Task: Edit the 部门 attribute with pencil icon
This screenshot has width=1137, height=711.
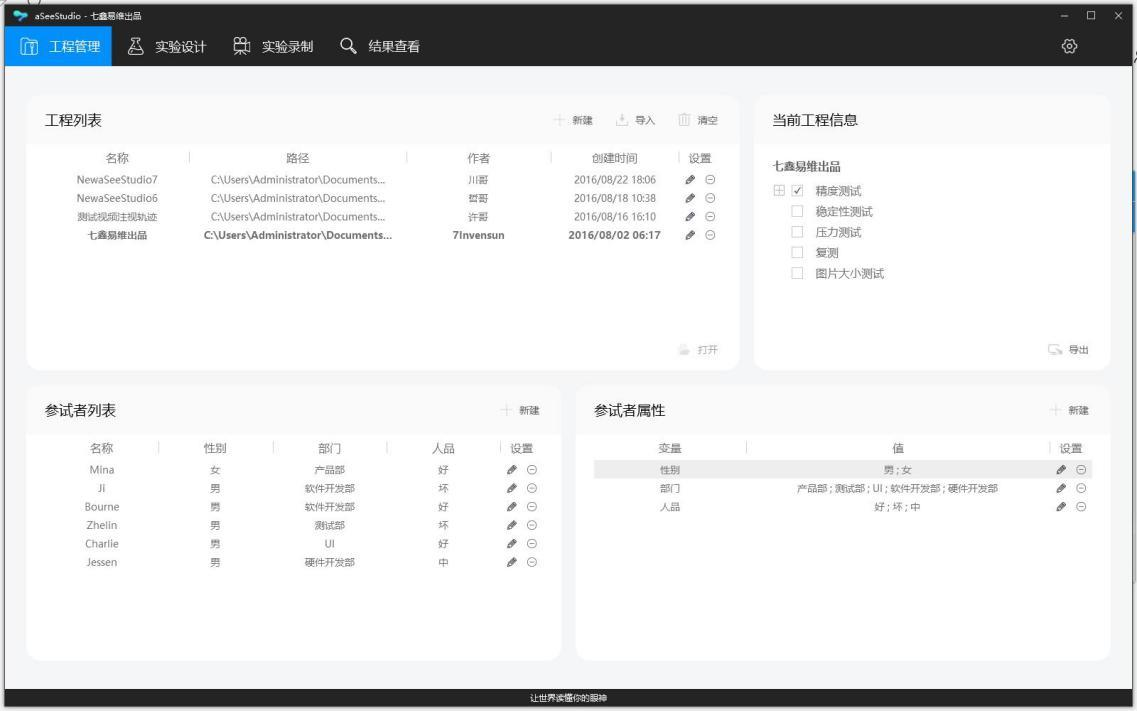Action: (x=1062, y=488)
